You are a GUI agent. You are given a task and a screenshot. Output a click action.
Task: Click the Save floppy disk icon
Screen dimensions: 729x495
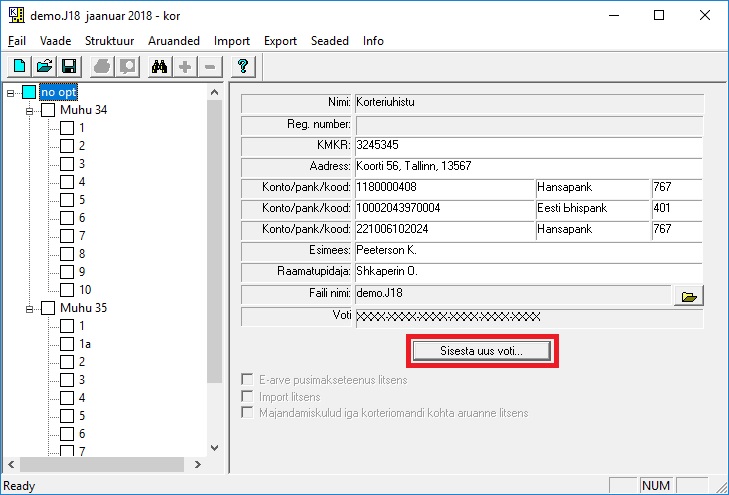tap(69, 67)
